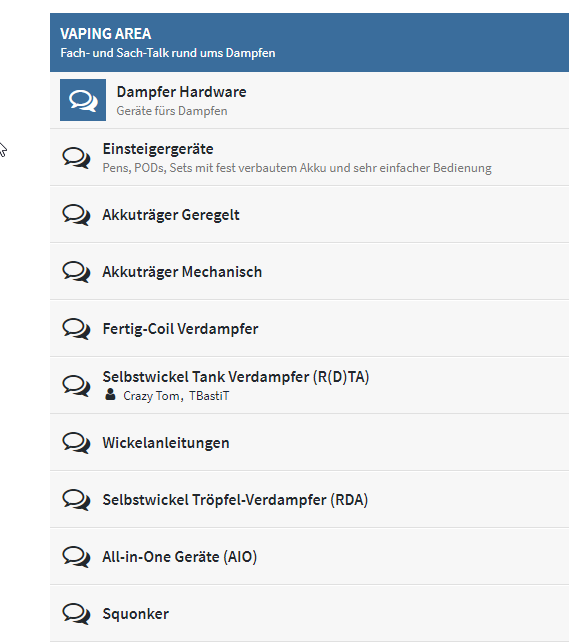569x643 pixels.
Task: Go to Akkuträger Geregelt subforum
Action: (171, 215)
